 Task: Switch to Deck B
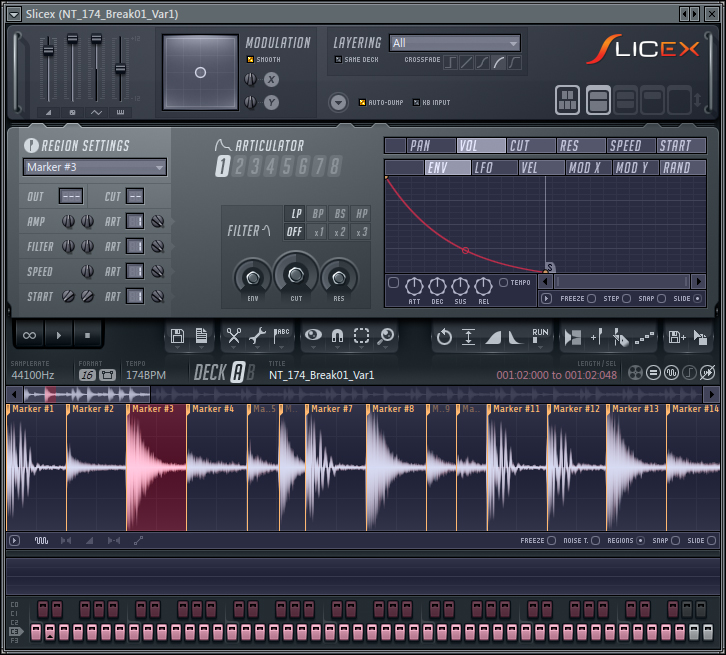click(250, 373)
